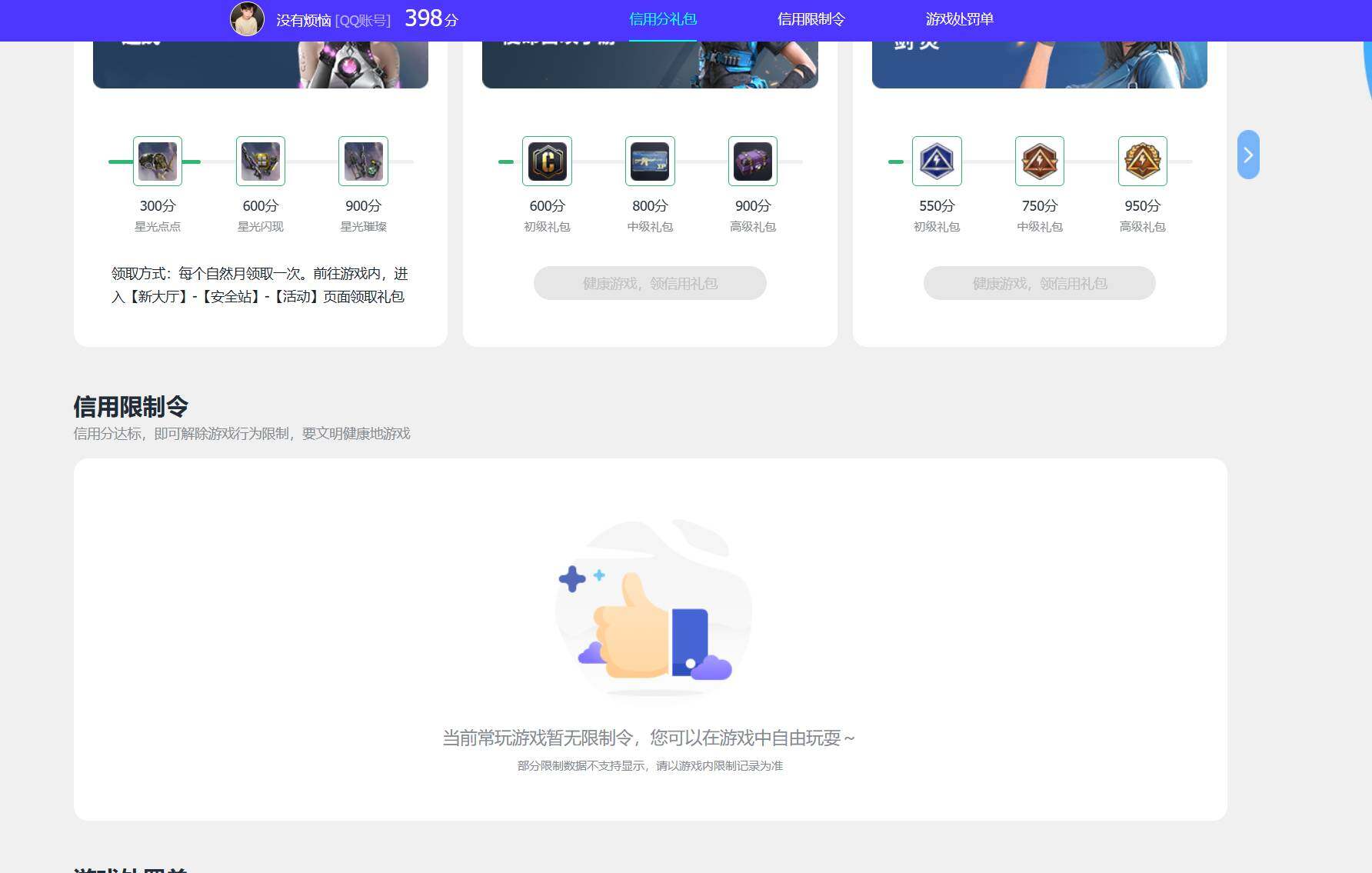This screenshot has height=873, width=1372.
Task: Click the 星光闪现 label
Action: click(261, 227)
